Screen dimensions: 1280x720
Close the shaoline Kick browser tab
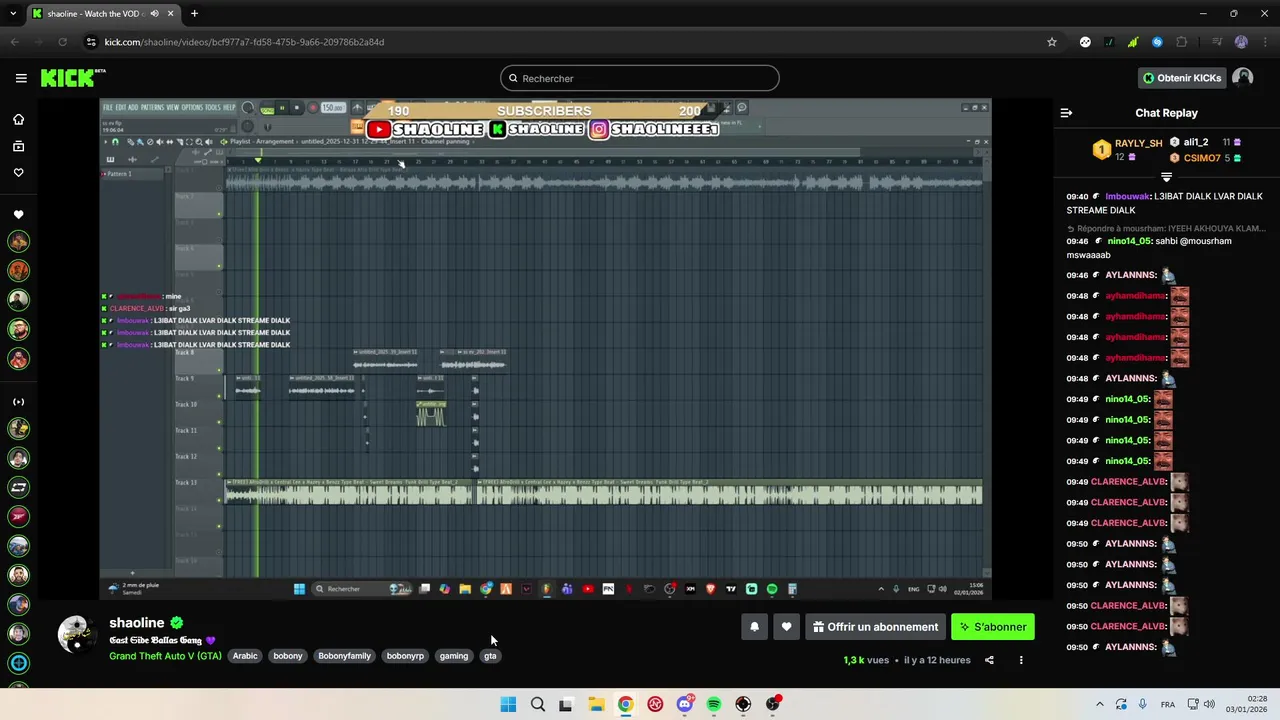click(x=171, y=14)
